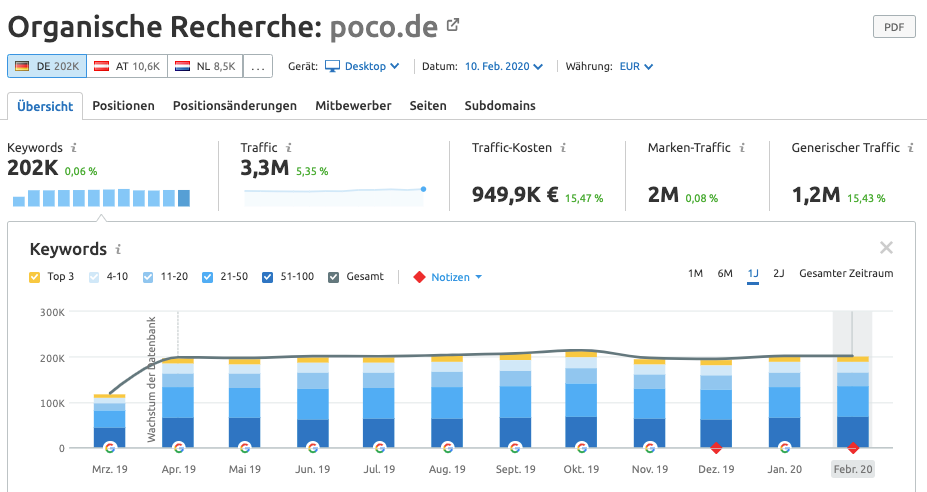Click Google update marker under Jun. 19

click(313, 448)
